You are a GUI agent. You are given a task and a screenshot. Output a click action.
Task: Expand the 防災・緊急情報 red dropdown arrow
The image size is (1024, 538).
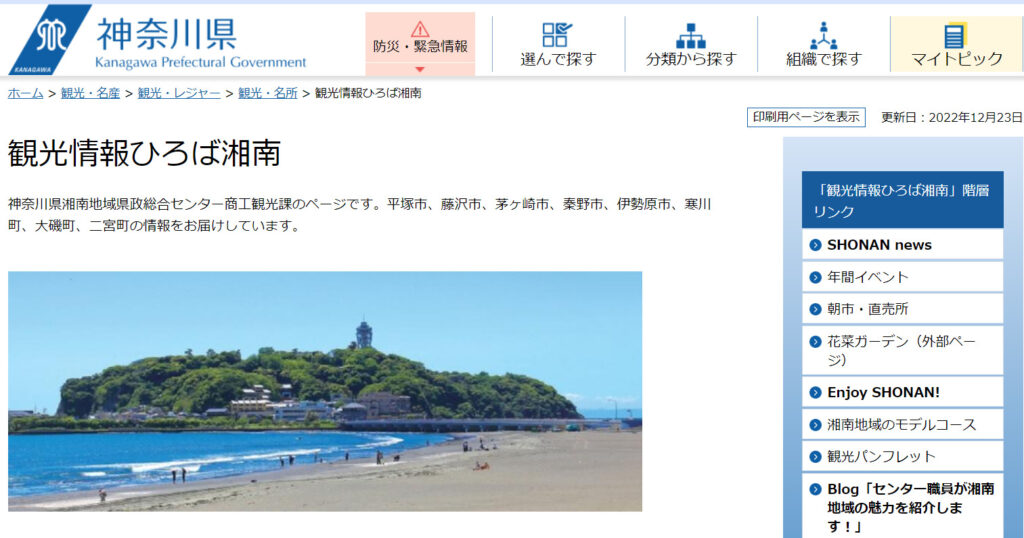[x=420, y=69]
